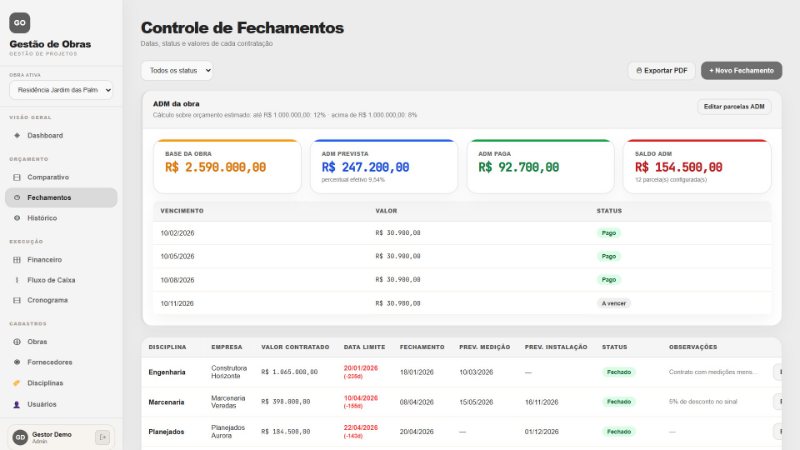This screenshot has height=450, width=800.
Task: Click the ADM Prevista card
Action: (x=384, y=166)
